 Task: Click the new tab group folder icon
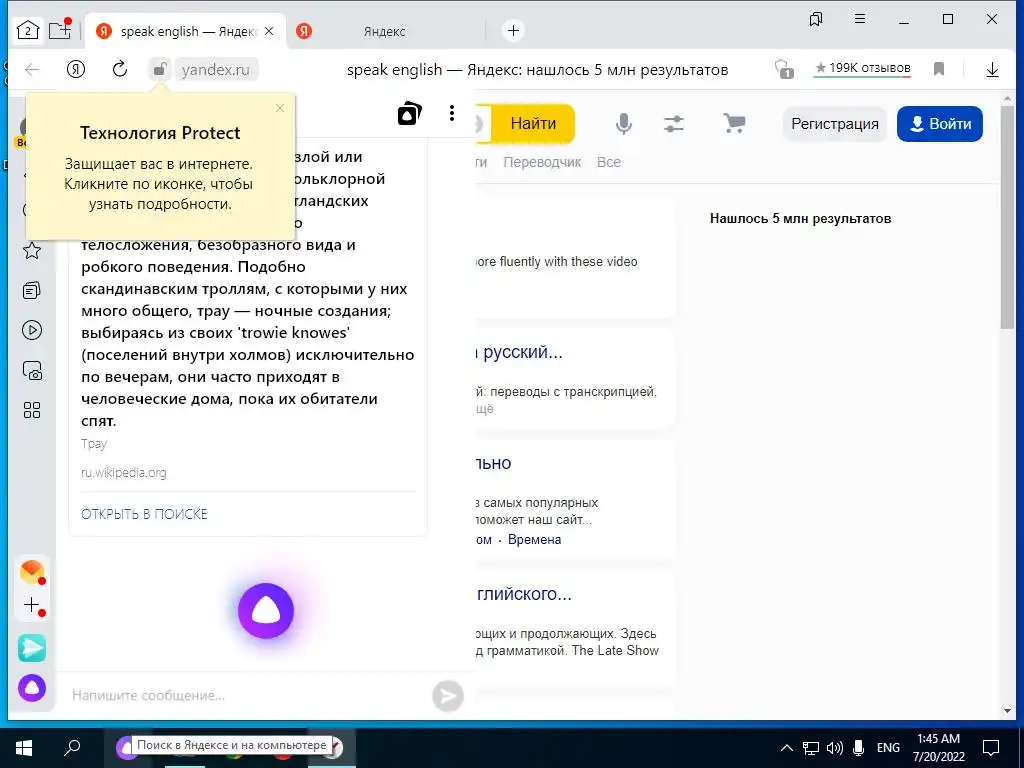(60, 30)
